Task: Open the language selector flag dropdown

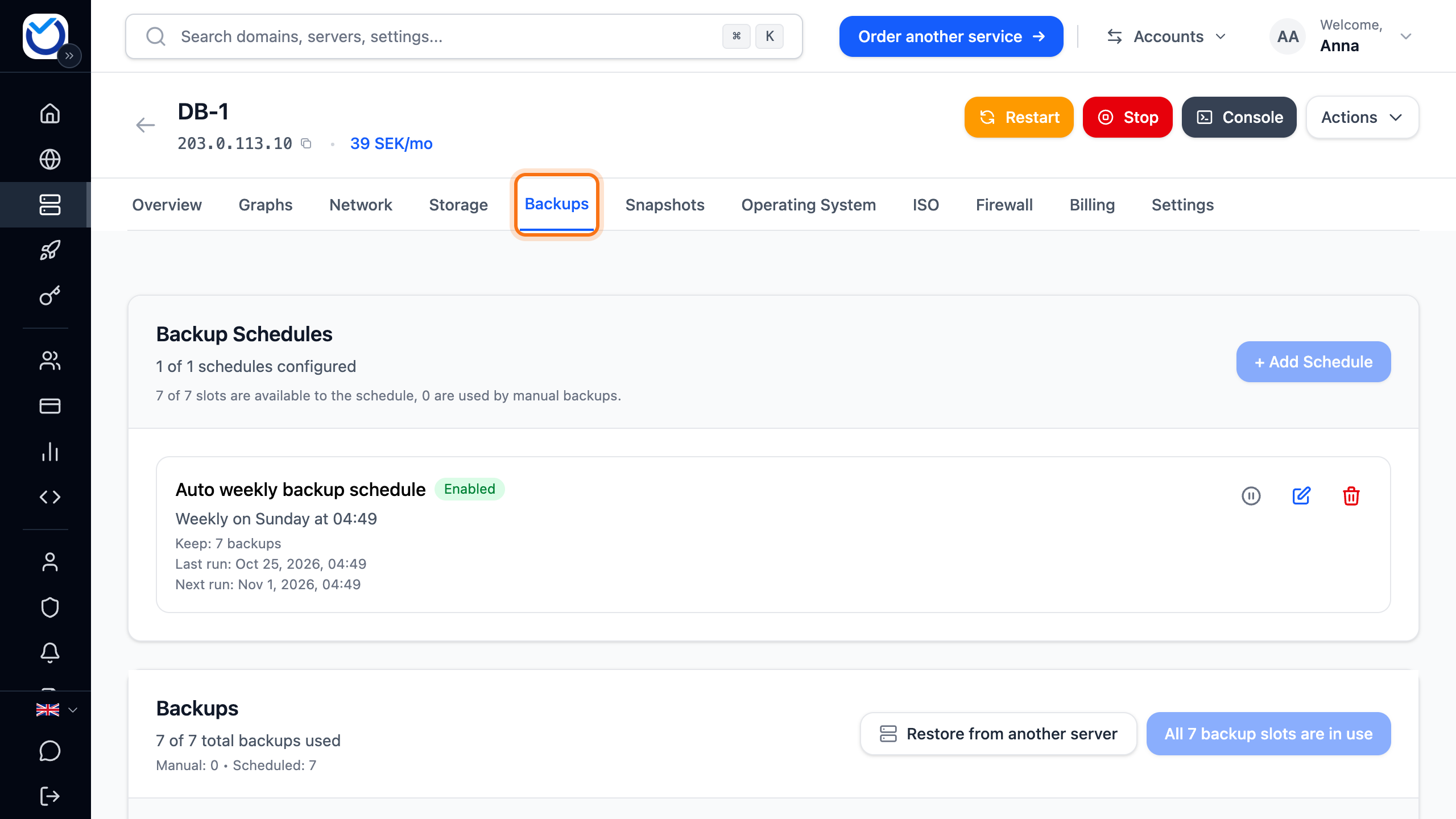Action: tap(57, 710)
